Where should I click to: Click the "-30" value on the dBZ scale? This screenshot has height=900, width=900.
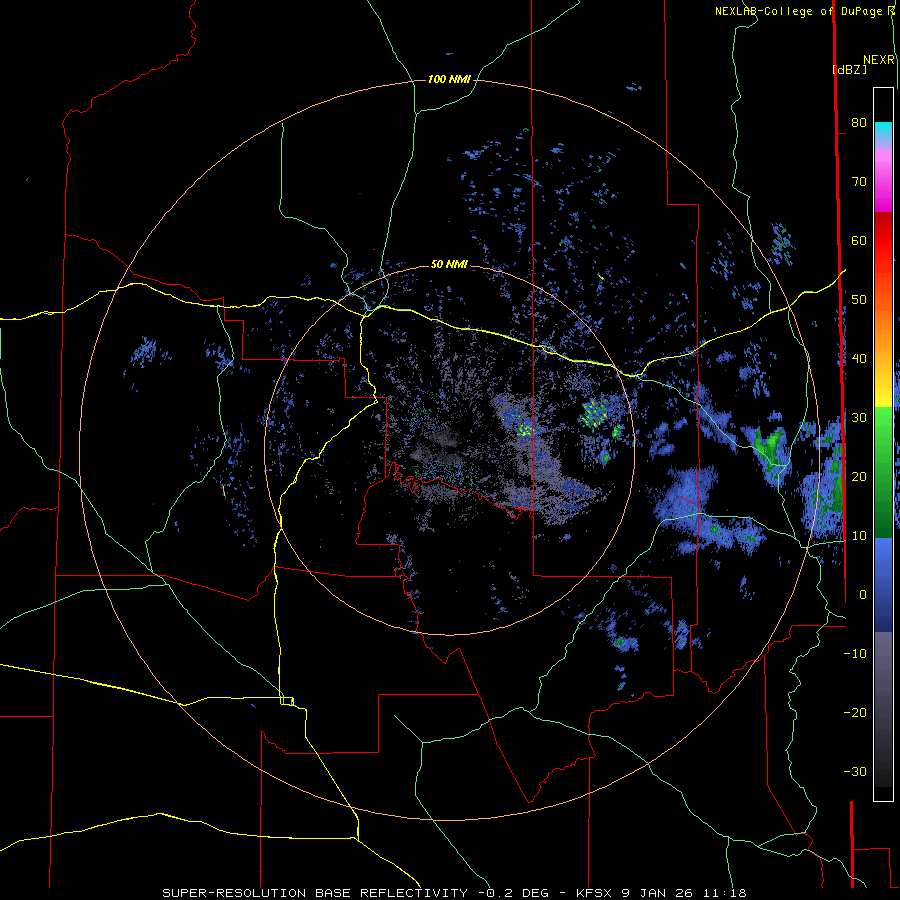point(855,772)
